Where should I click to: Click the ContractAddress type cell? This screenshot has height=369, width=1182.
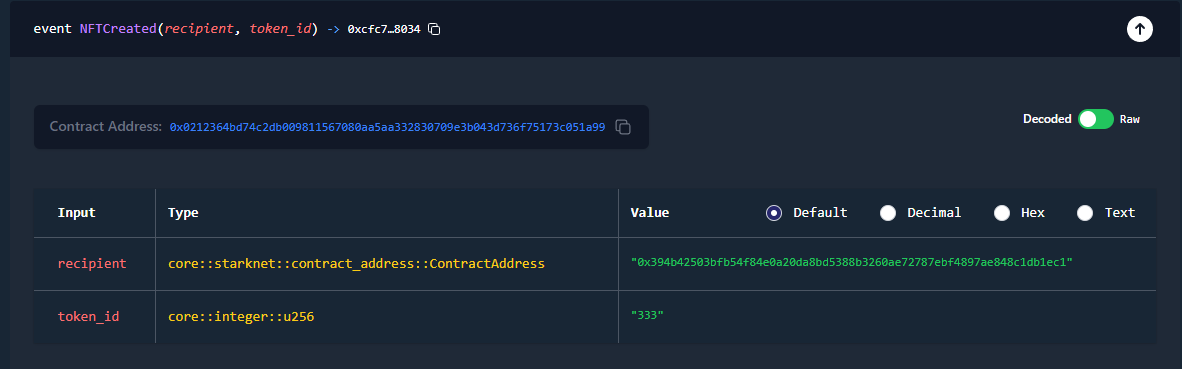[356, 264]
